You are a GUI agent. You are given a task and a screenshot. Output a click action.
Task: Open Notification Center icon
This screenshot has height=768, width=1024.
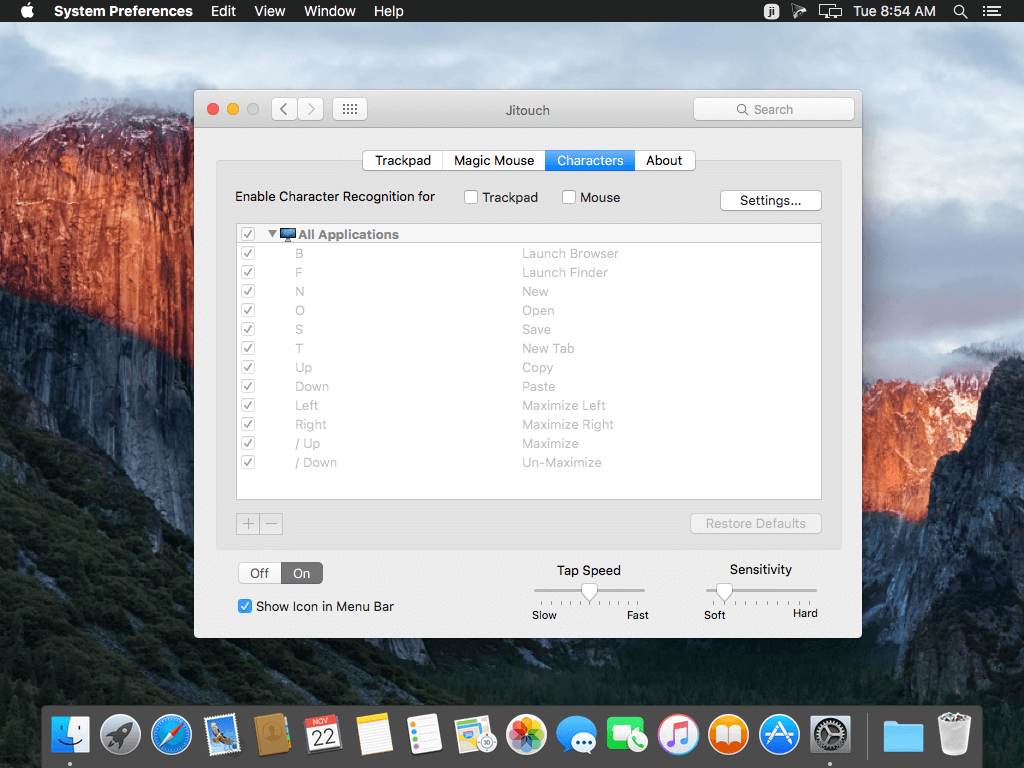[991, 11]
